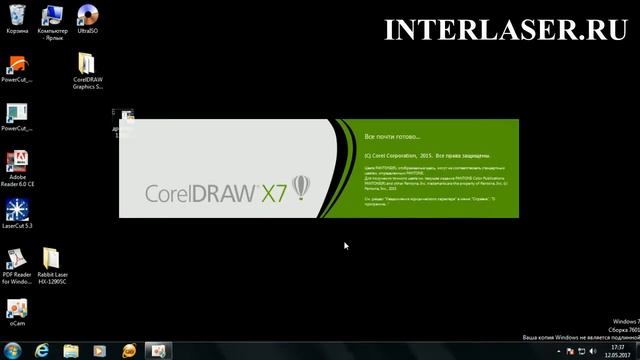Select the CorelDRAW Graphics folder on desktop

click(x=87, y=71)
